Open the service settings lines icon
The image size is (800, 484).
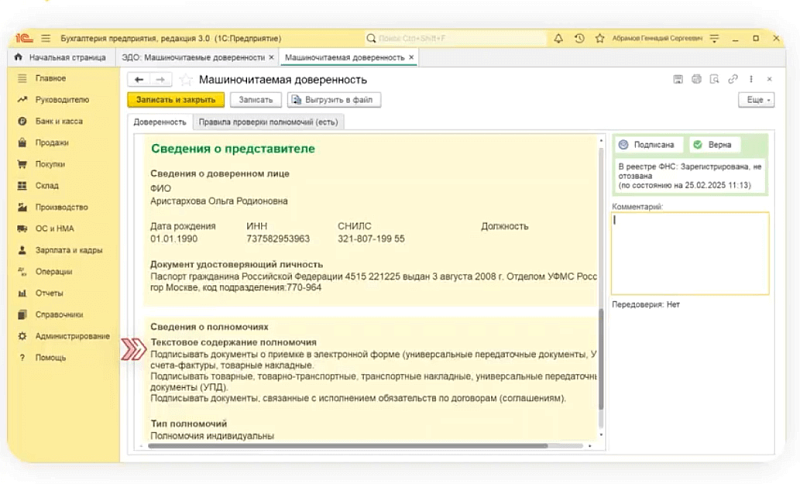(x=714, y=38)
